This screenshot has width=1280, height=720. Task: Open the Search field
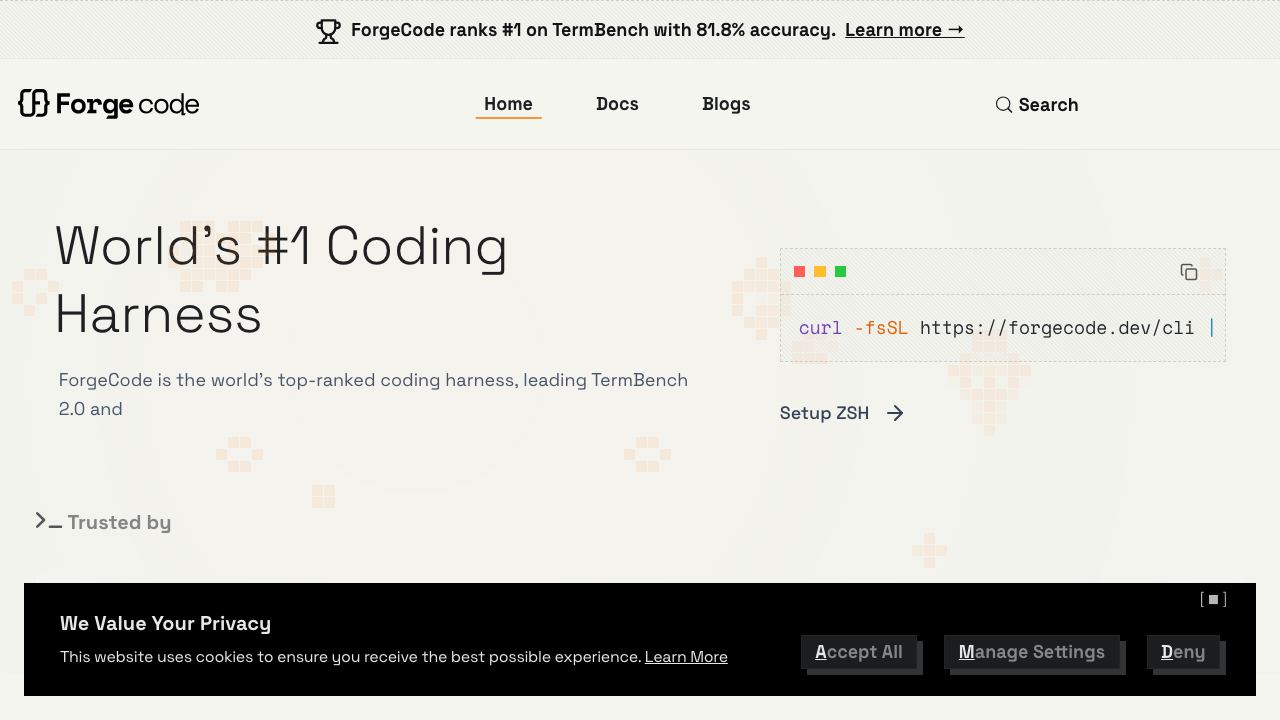(x=1037, y=105)
